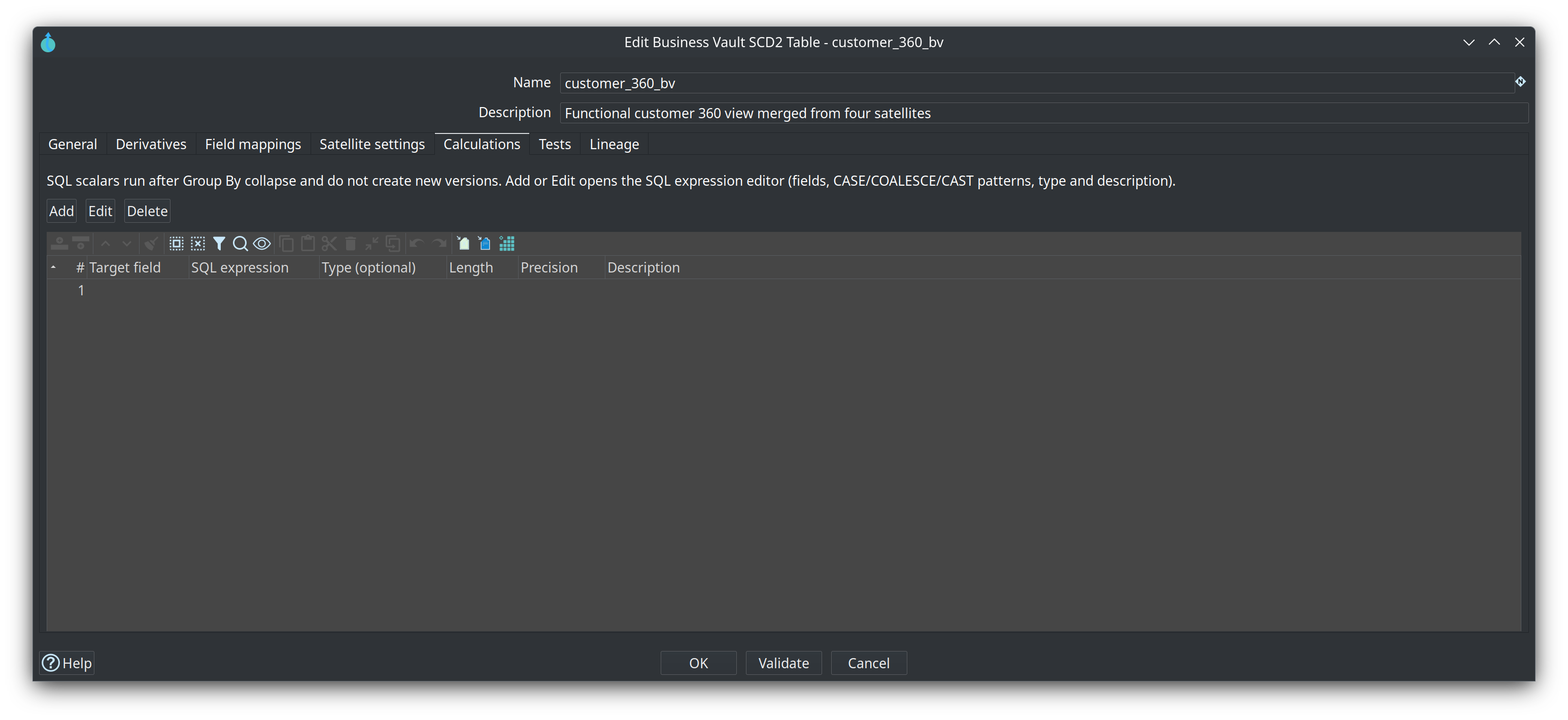
Task: Select the Tests tab
Action: point(555,144)
